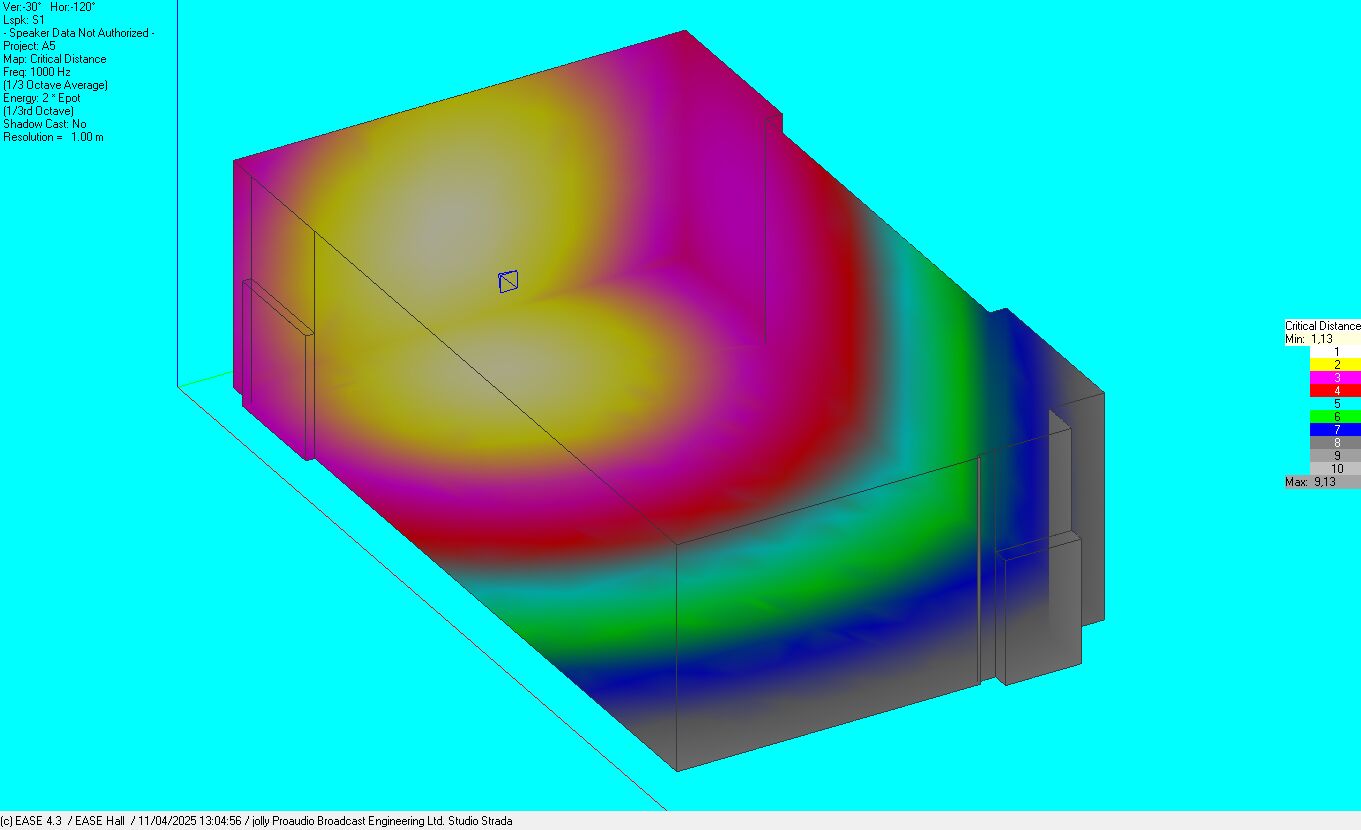The height and width of the screenshot is (830, 1361).
Task: Click the Project: A5 label
Action: [29, 46]
